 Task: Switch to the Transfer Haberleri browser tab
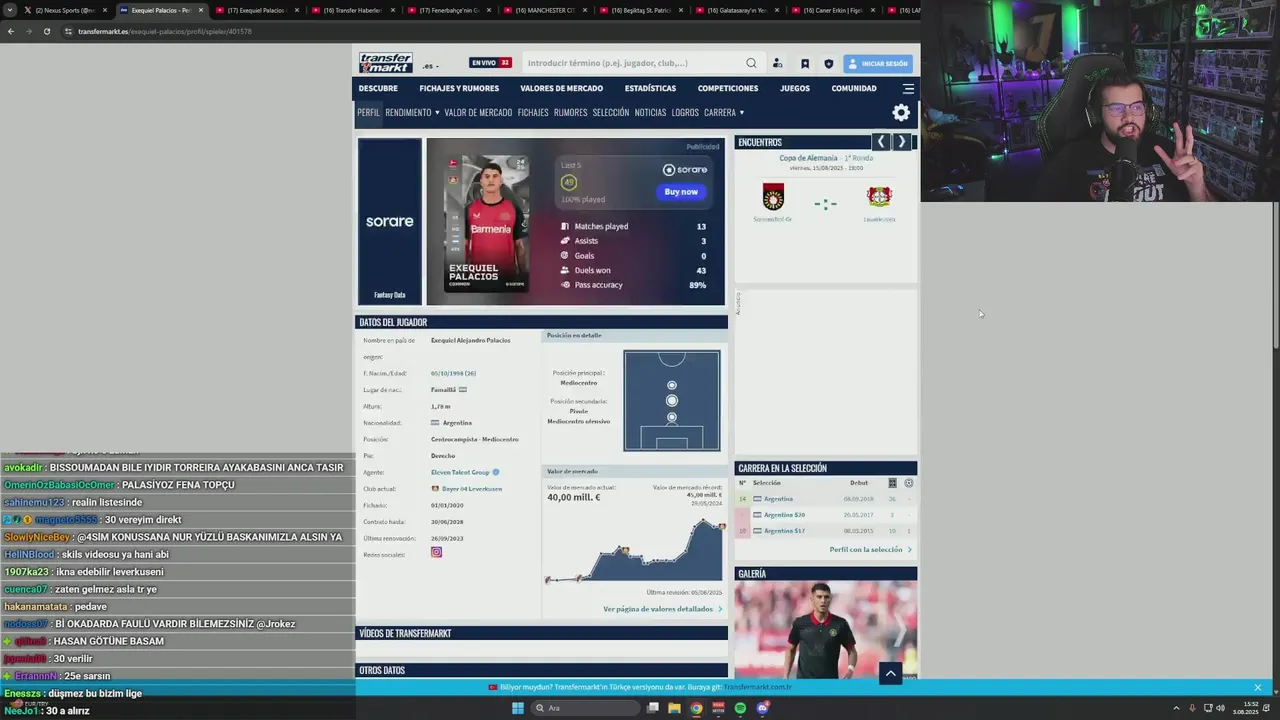[352, 10]
